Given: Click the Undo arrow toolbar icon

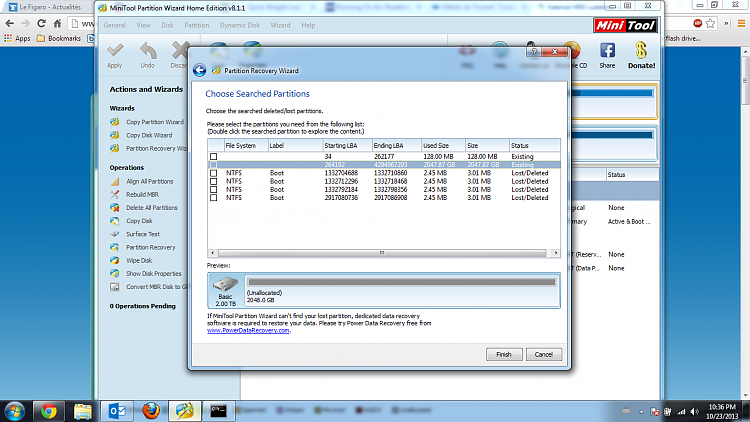Looking at the screenshot, I should click(148, 50).
